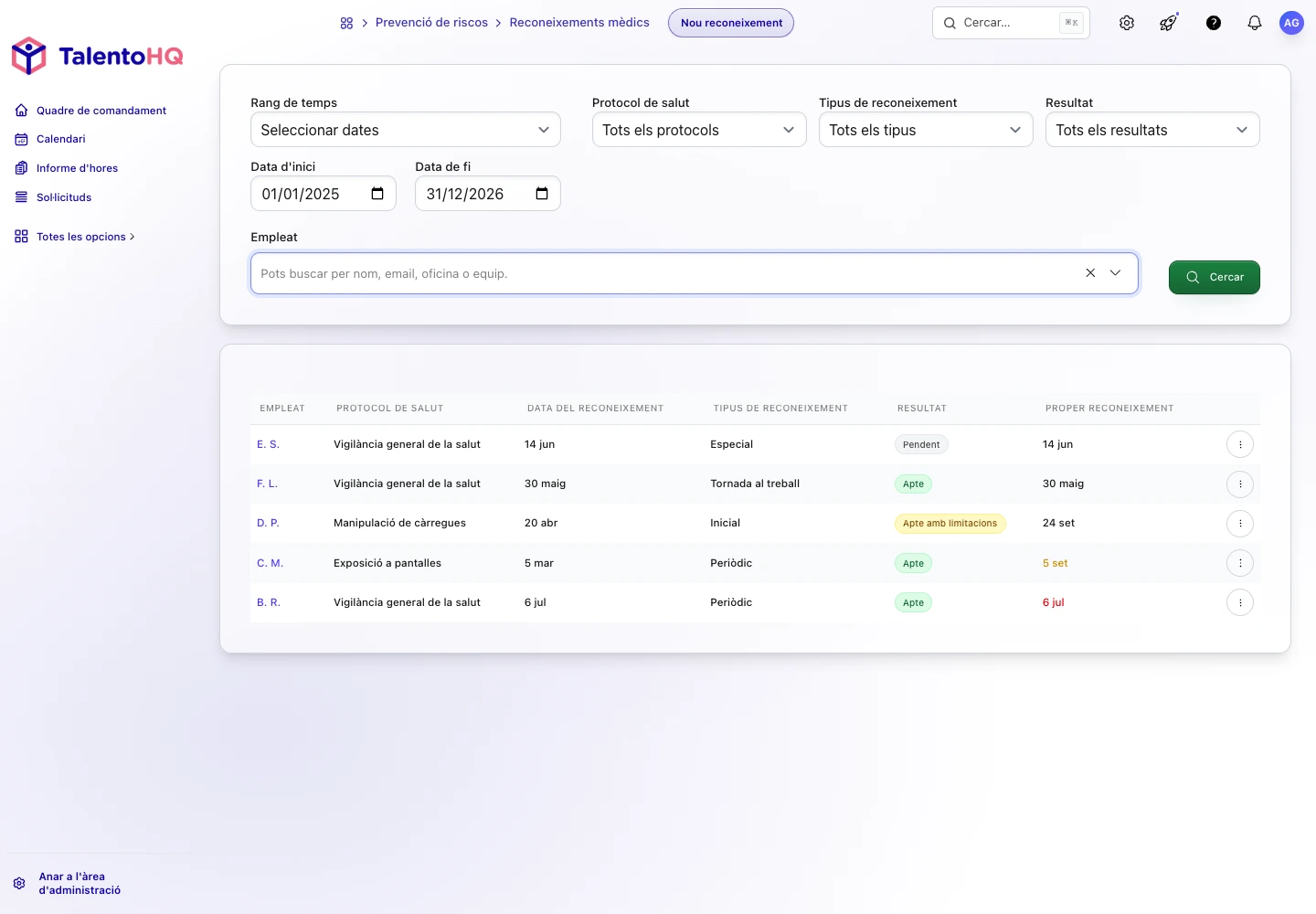Open the AG user avatar menu

(x=1291, y=23)
